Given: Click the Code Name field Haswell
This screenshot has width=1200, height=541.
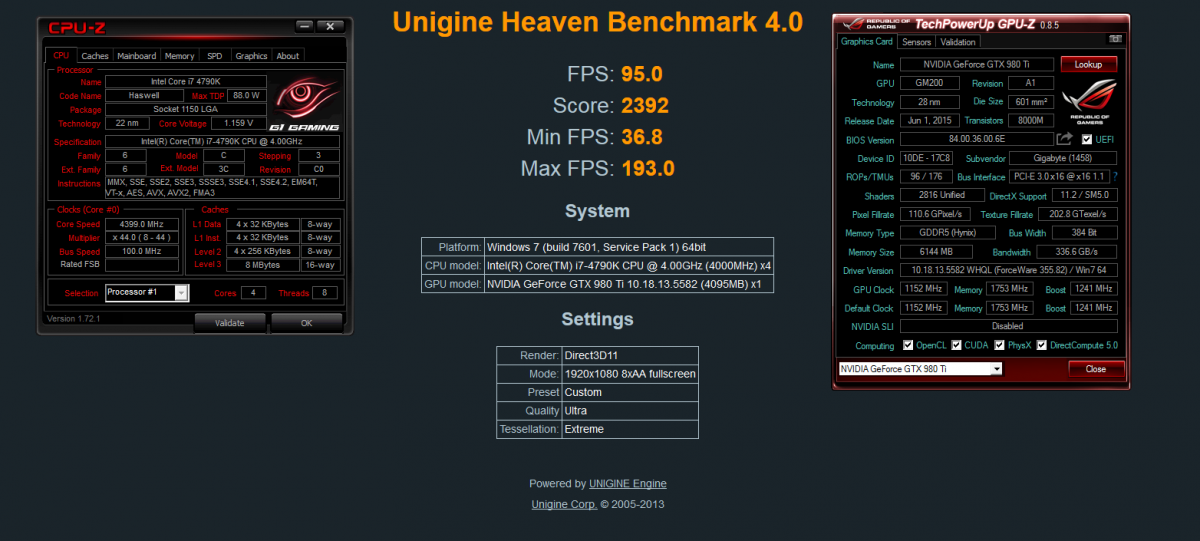Looking at the screenshot, I should 144,96.
